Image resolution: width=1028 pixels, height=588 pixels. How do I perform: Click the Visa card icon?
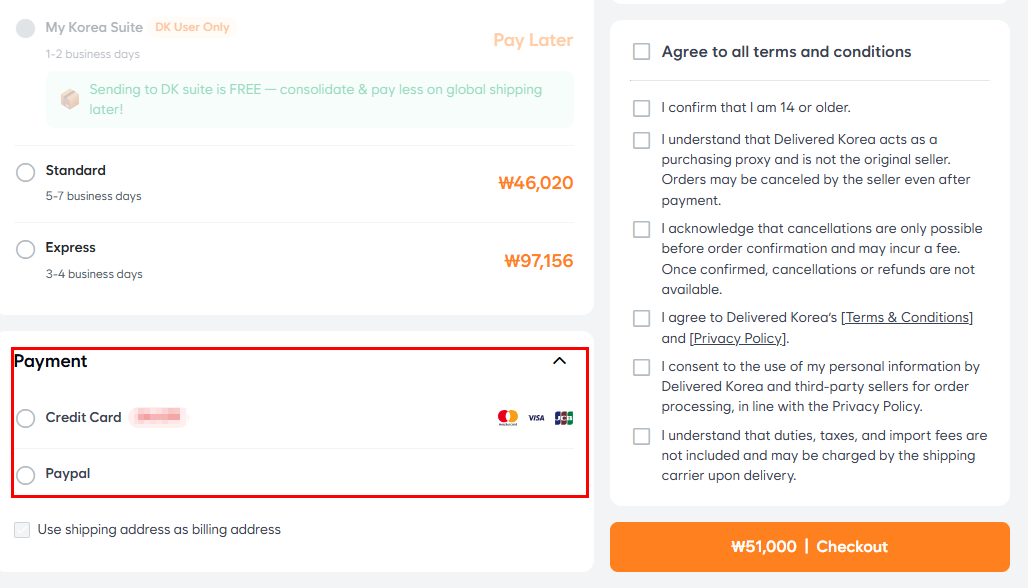point(536,418)
